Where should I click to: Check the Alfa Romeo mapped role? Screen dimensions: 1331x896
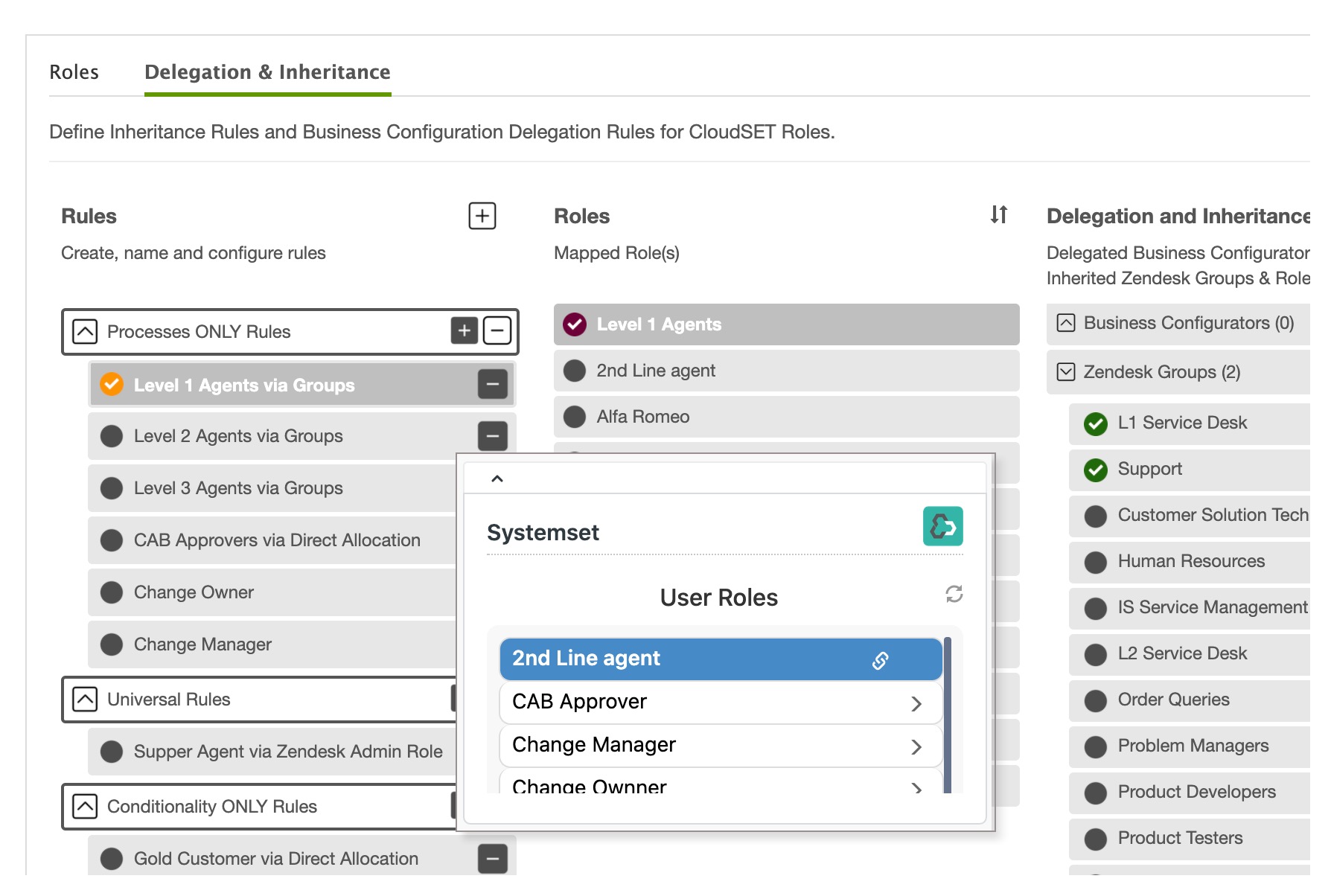[x=575, y=417]
